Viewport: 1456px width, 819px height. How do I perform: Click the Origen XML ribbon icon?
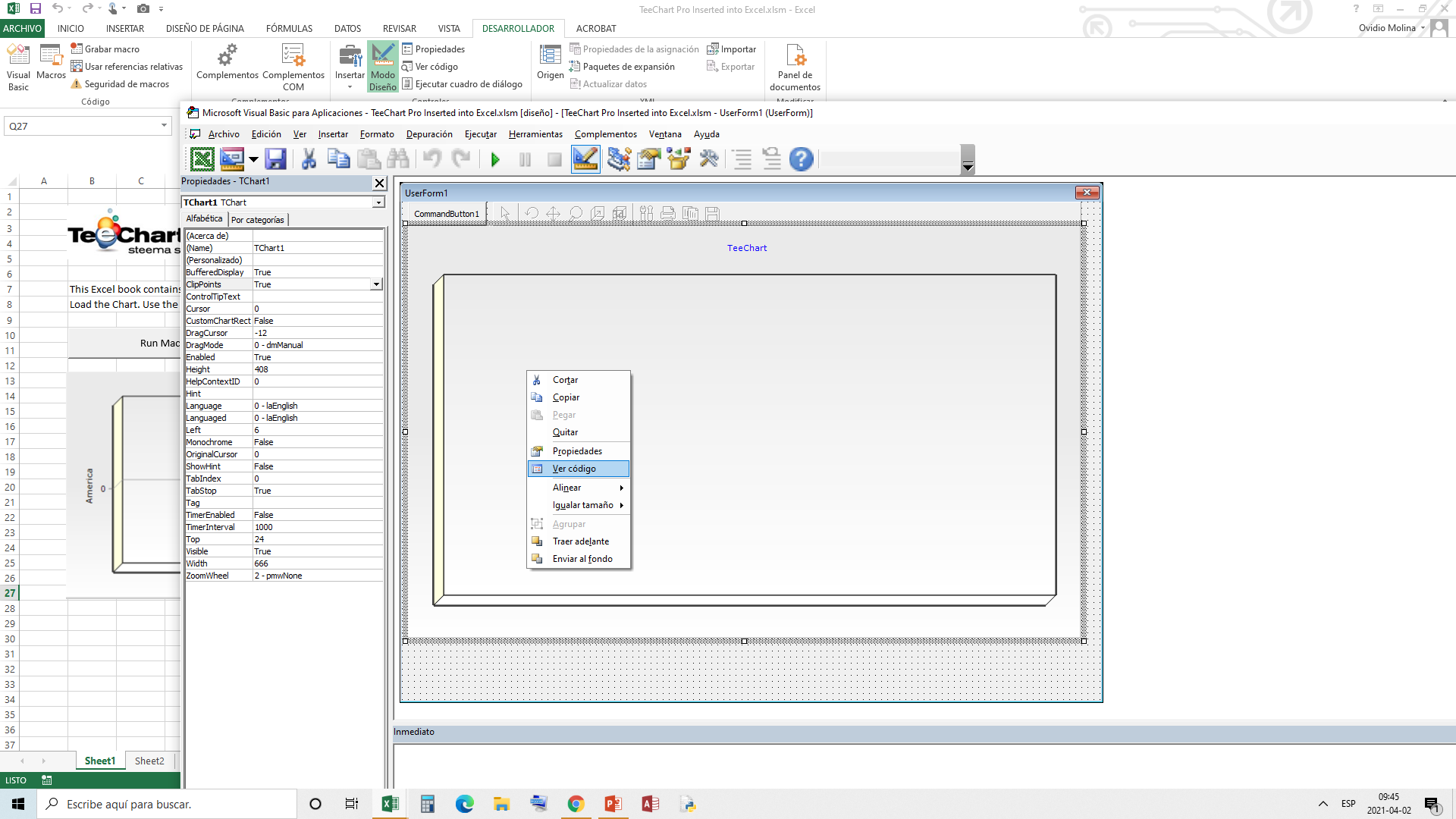point(550,62)
